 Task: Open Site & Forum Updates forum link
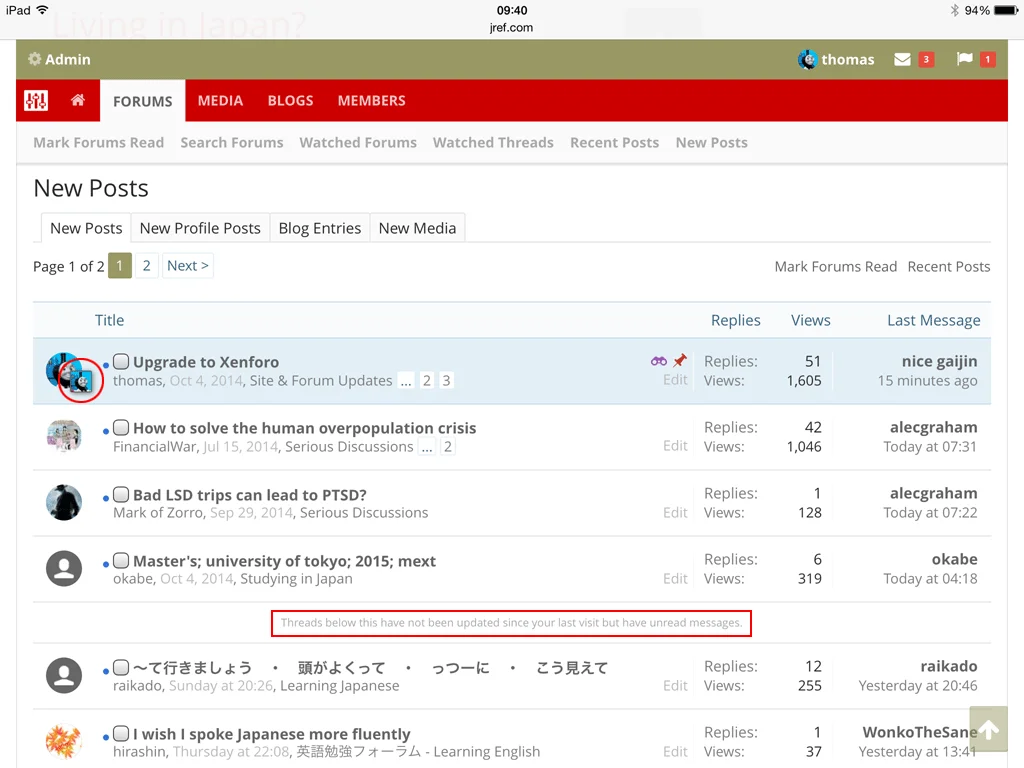[321, 381]
